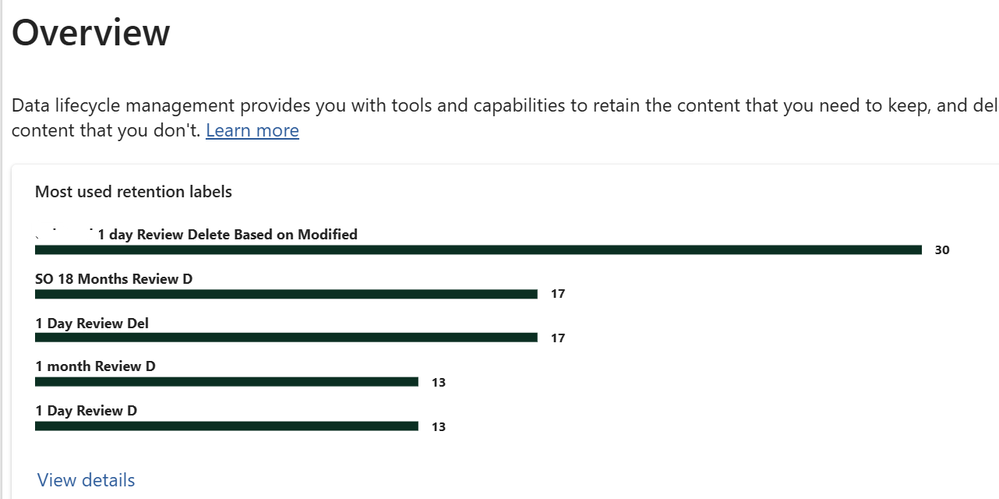999x499 pixels.
Task: Click the 1 Day Review D label text
Action: pos(86,410)
